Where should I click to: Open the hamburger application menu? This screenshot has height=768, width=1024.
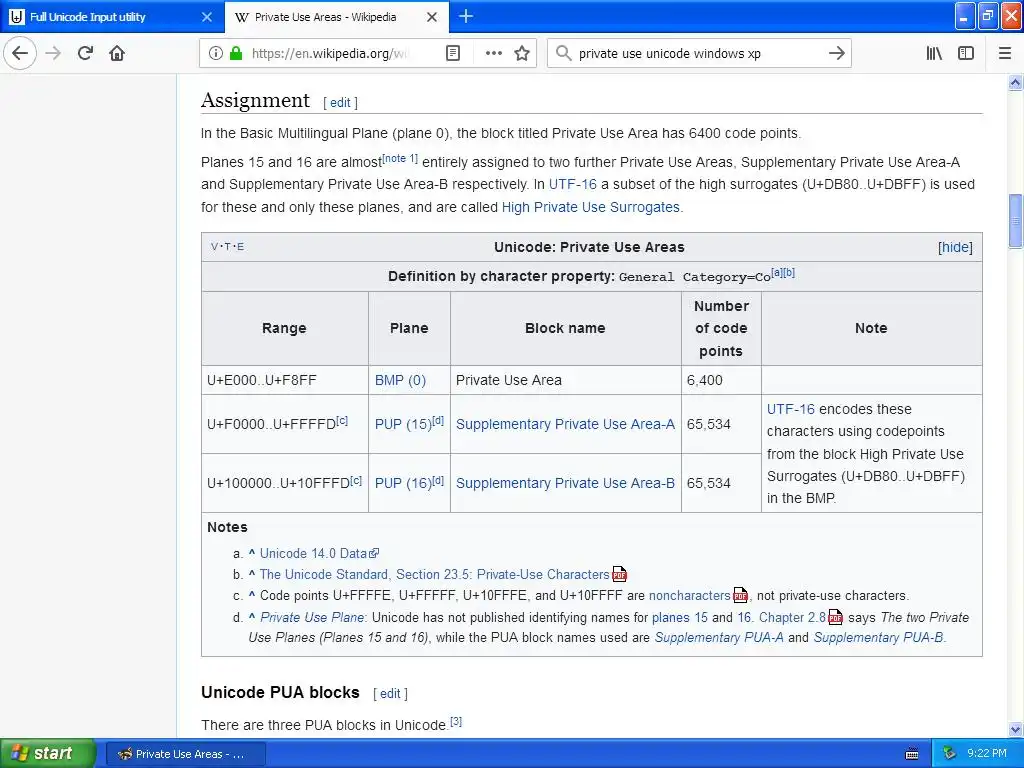coord(1005,54)
